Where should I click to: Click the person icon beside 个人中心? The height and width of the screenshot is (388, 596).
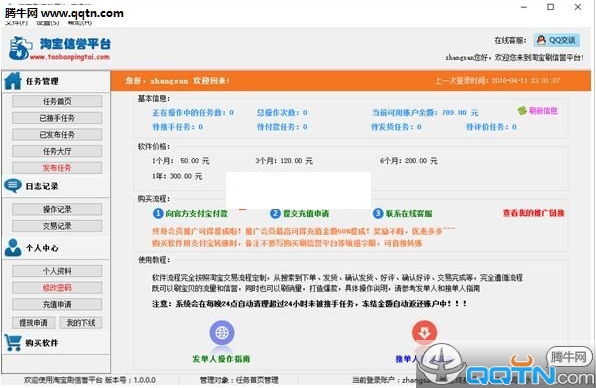[13, 247]
